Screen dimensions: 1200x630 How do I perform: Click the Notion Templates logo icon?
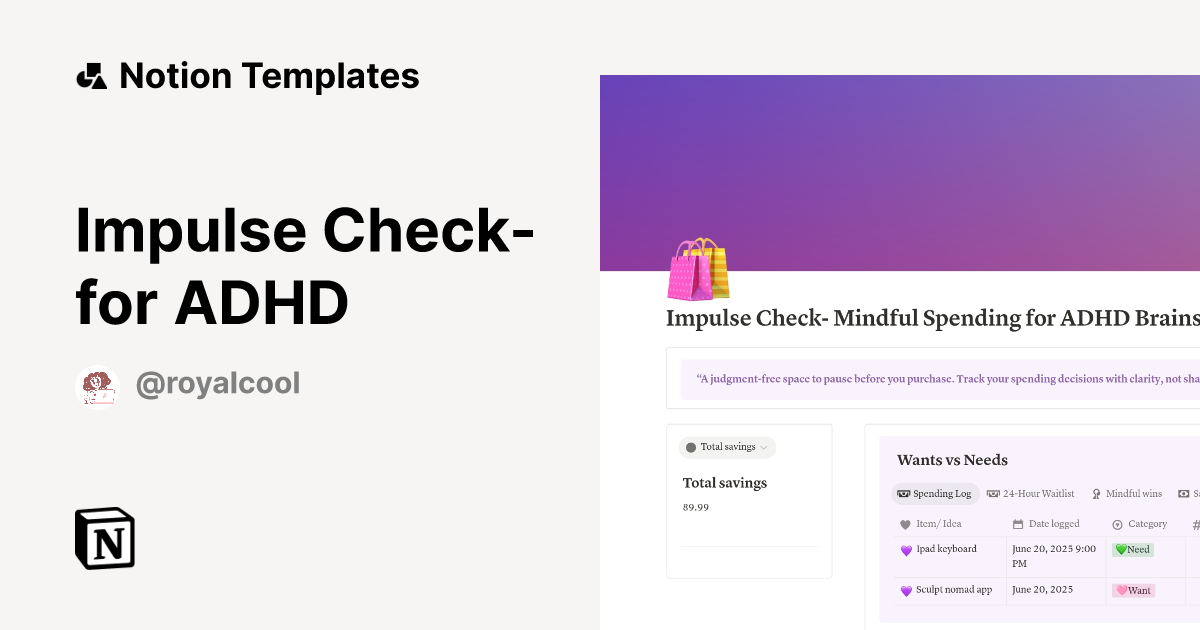point(91,74)
